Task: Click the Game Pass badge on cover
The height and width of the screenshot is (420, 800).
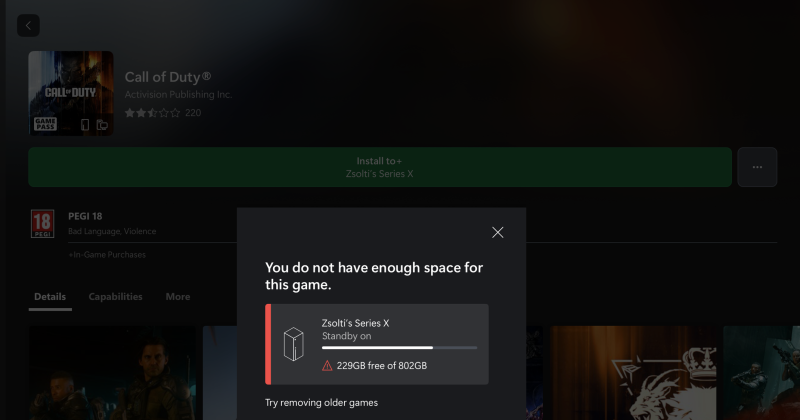Action: point(45,123)
